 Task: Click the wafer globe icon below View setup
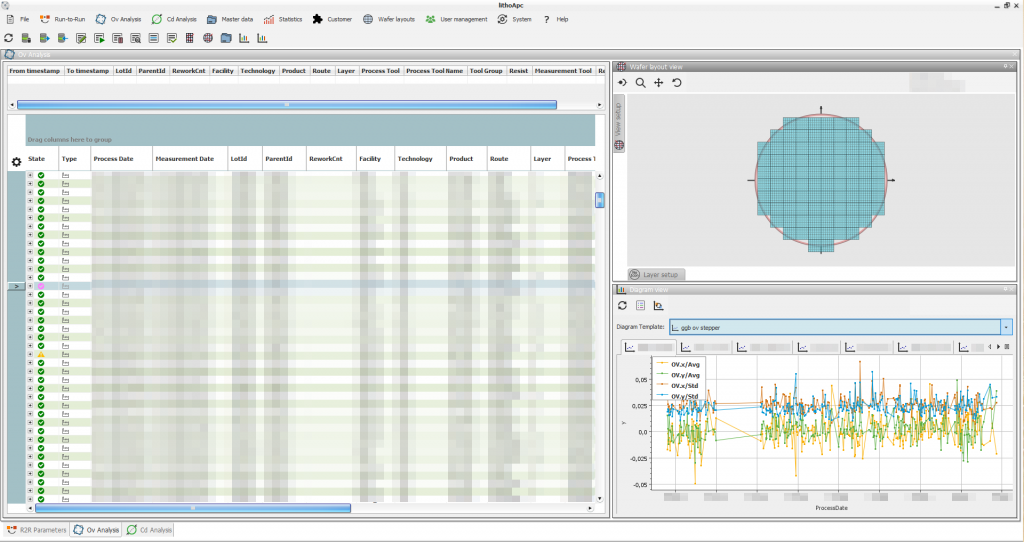click(619, 145)
